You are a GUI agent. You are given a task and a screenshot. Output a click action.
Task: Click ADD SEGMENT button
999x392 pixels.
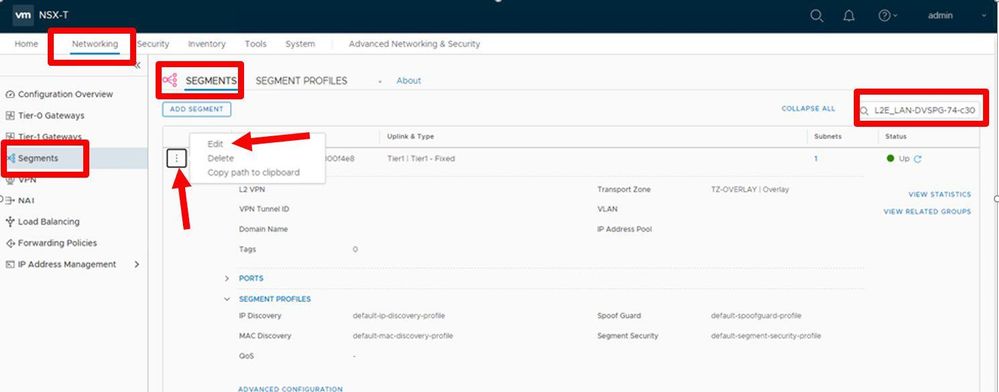coord(196,109)
